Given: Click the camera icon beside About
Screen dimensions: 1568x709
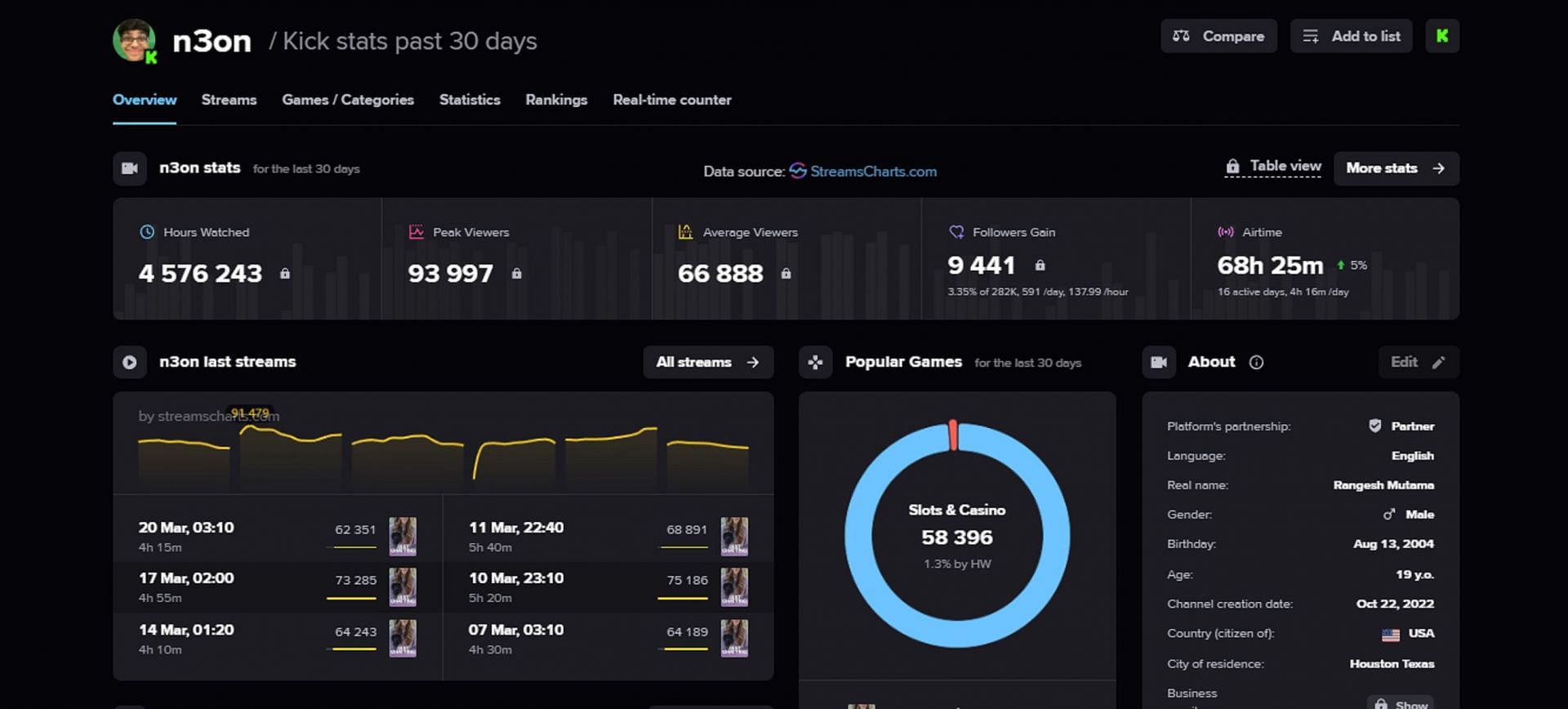Looking at the screenshot, I should (x=1159, y=362).
